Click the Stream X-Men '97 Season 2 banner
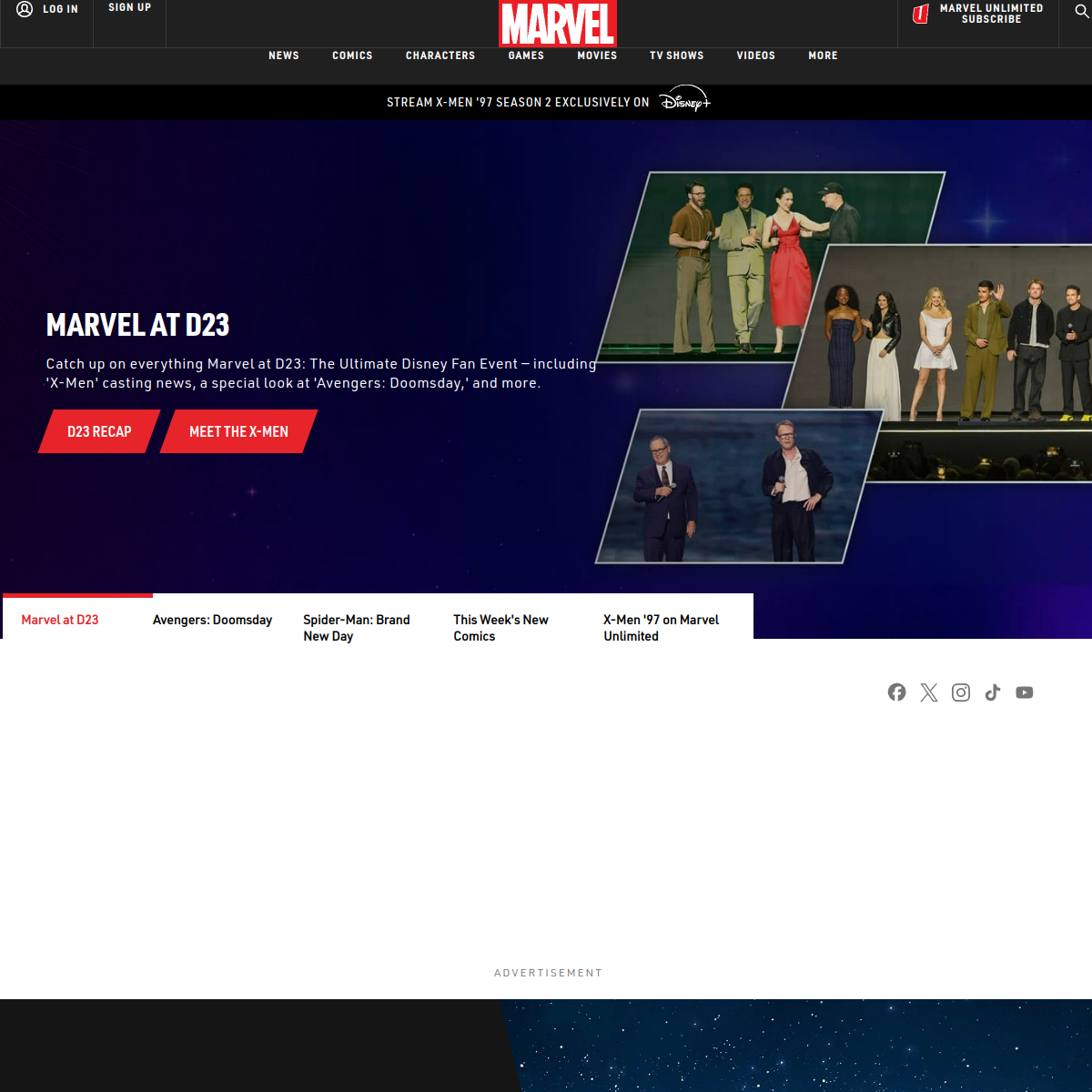1092x1092 pixels. tap(546, 102)
